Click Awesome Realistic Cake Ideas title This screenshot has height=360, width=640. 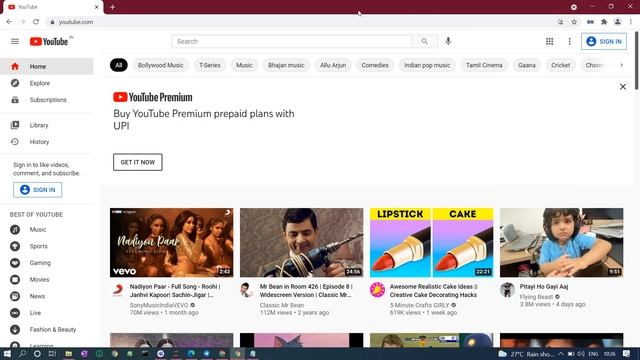tap(433, 291)
